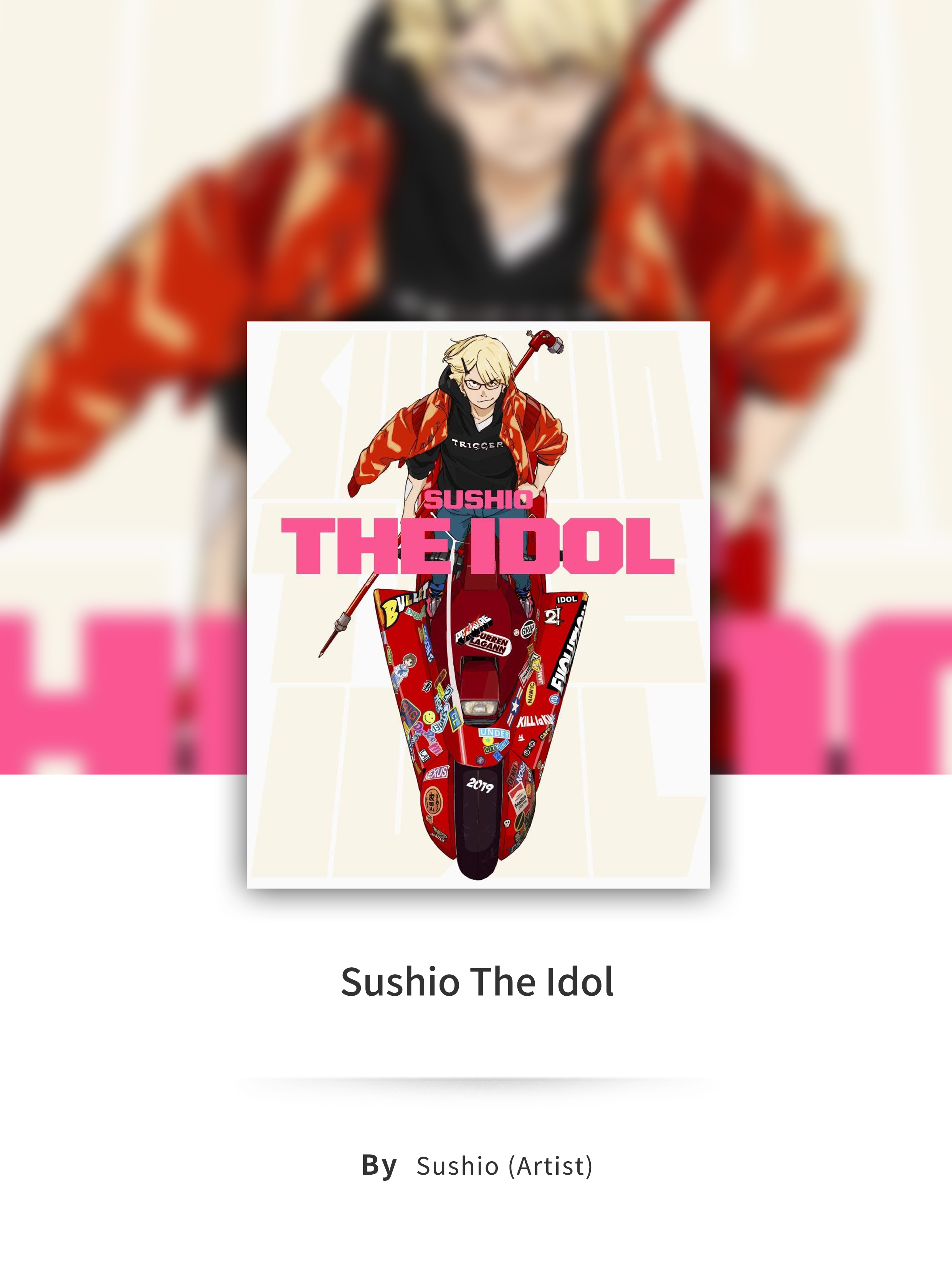Click the Sushio (Artist) author link

504,1166
